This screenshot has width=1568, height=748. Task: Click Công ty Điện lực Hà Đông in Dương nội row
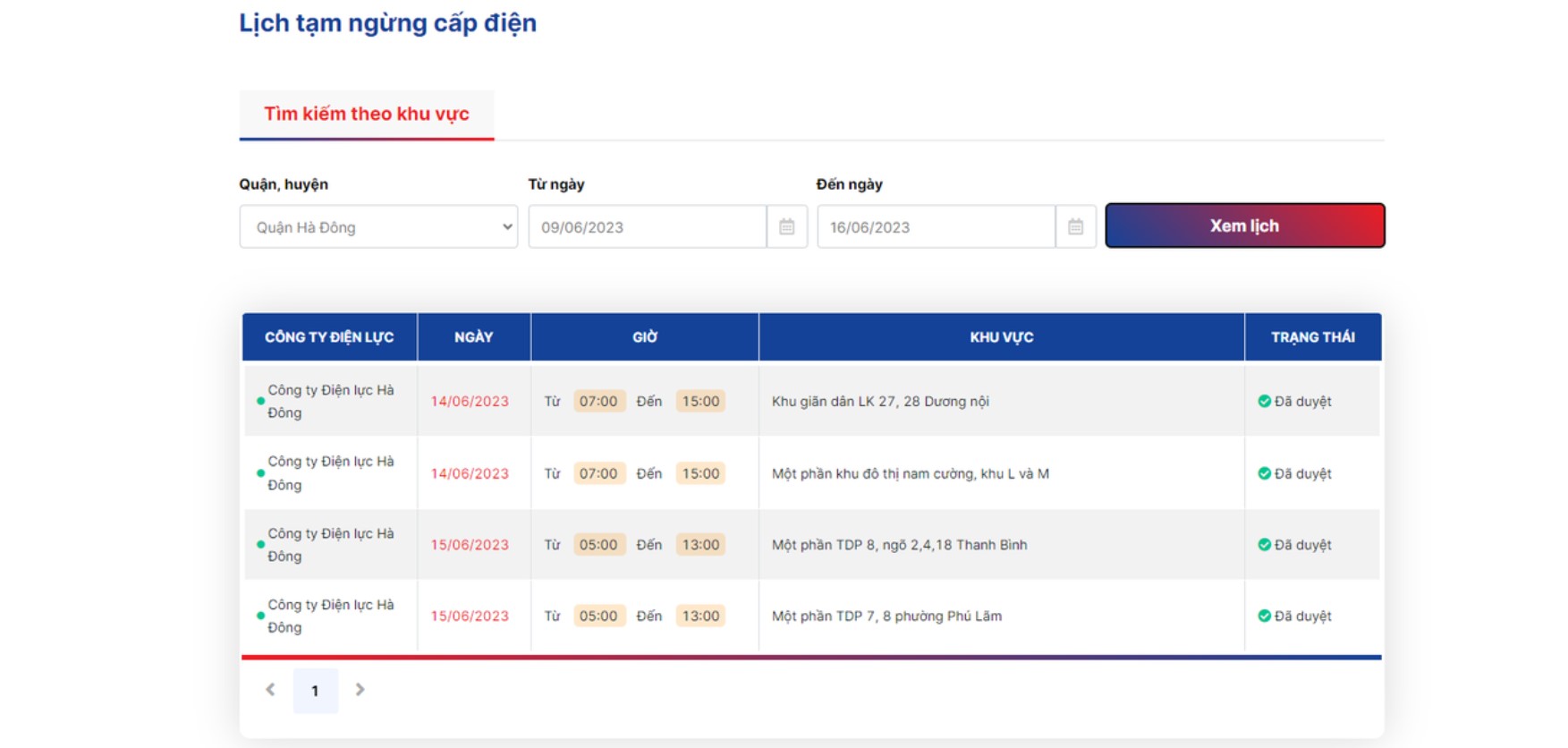331,402
